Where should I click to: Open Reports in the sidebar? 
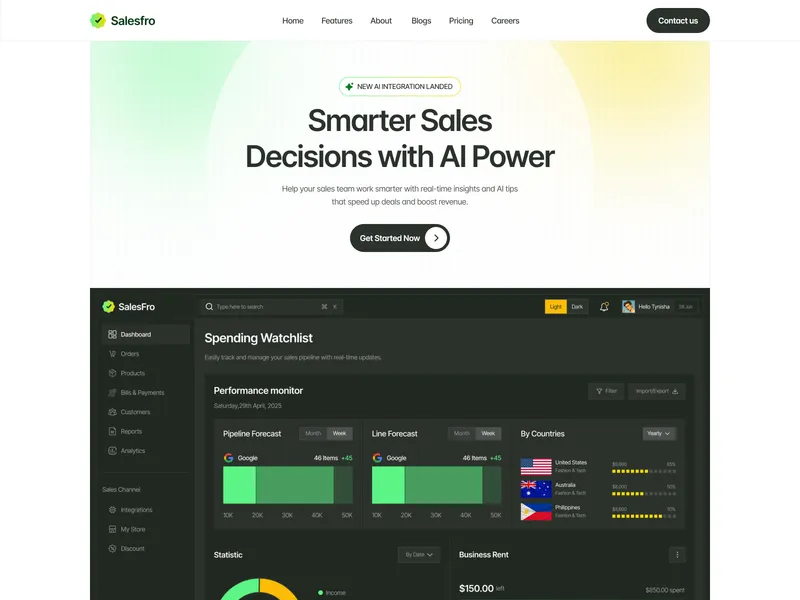click(131, 431)
